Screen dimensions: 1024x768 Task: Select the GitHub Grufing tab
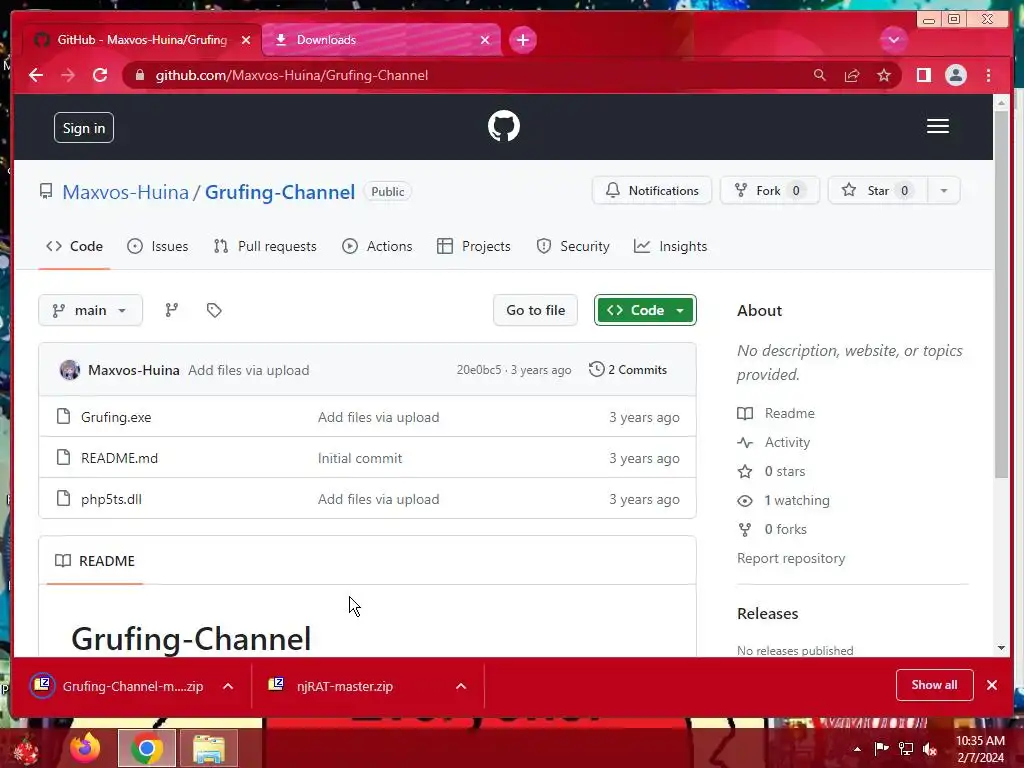coord(140,40)
